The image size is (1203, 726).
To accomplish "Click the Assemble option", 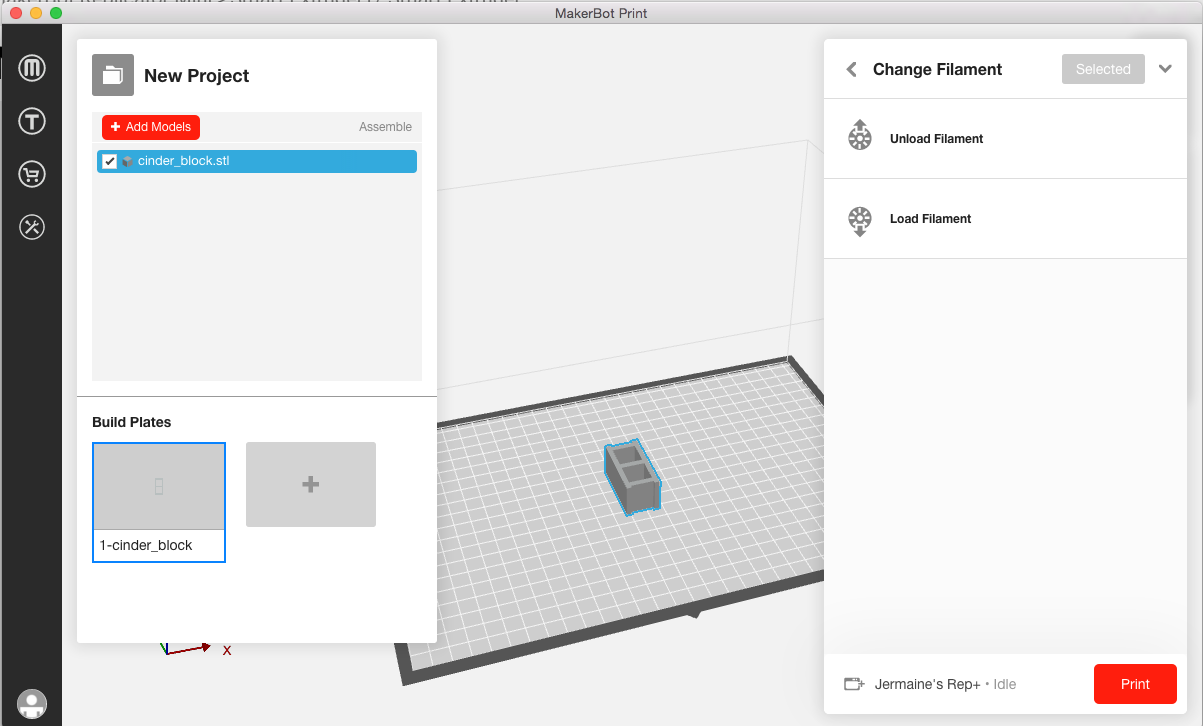I will [x=385, y=127].
